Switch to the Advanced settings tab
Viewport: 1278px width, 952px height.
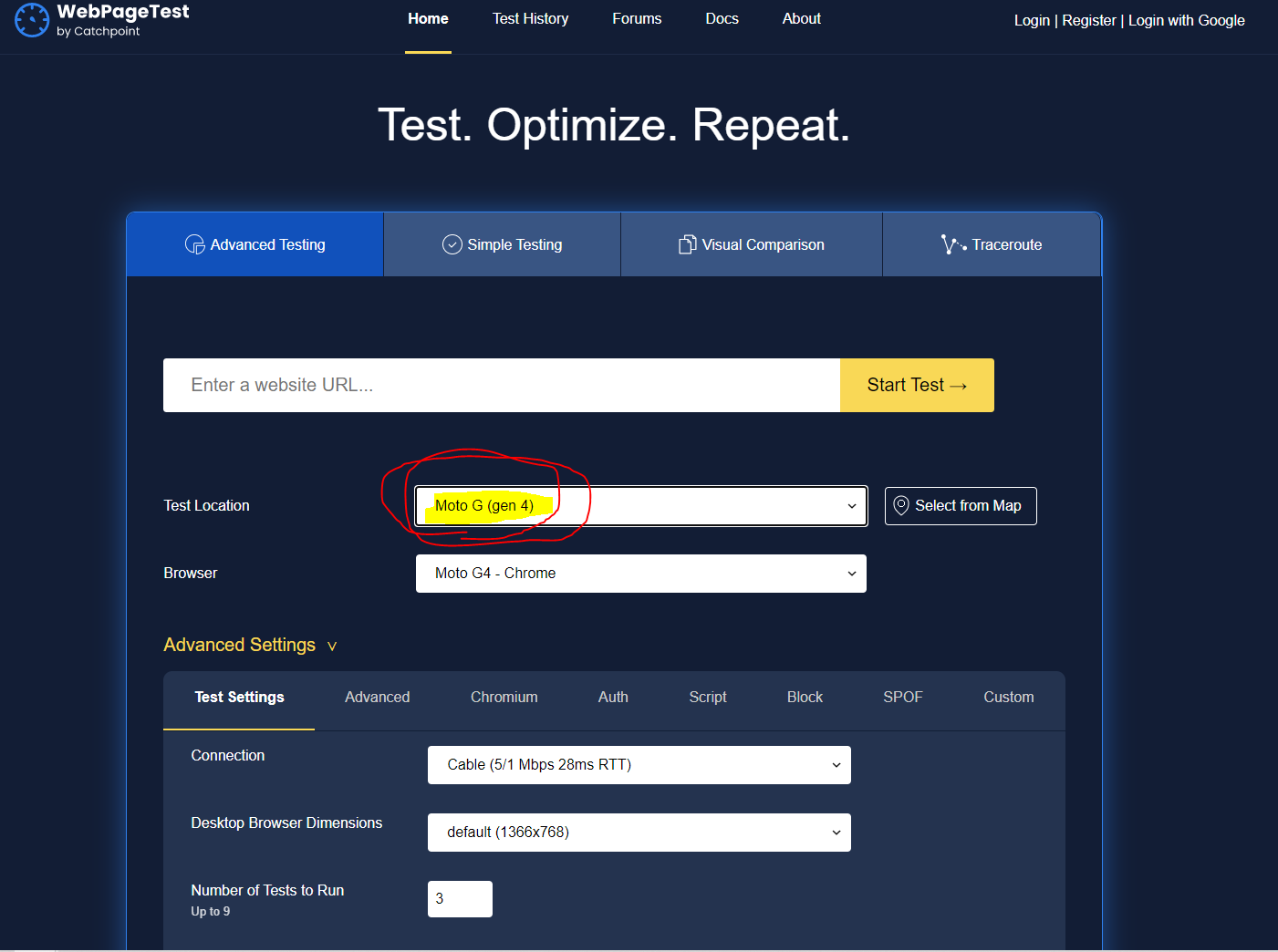tap(378, 697)
